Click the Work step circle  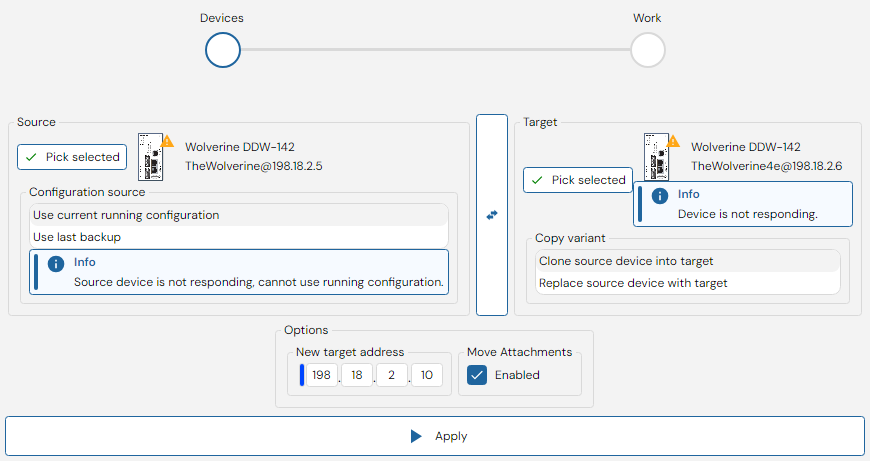(x=648, y=50)
